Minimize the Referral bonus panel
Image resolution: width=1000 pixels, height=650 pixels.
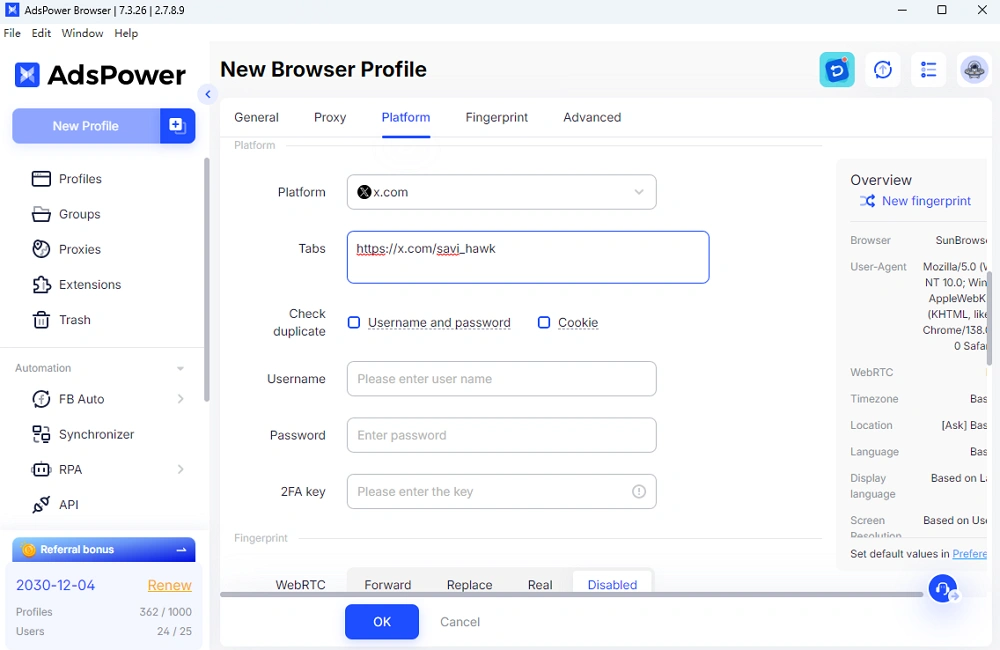click(x=182, y=549)
